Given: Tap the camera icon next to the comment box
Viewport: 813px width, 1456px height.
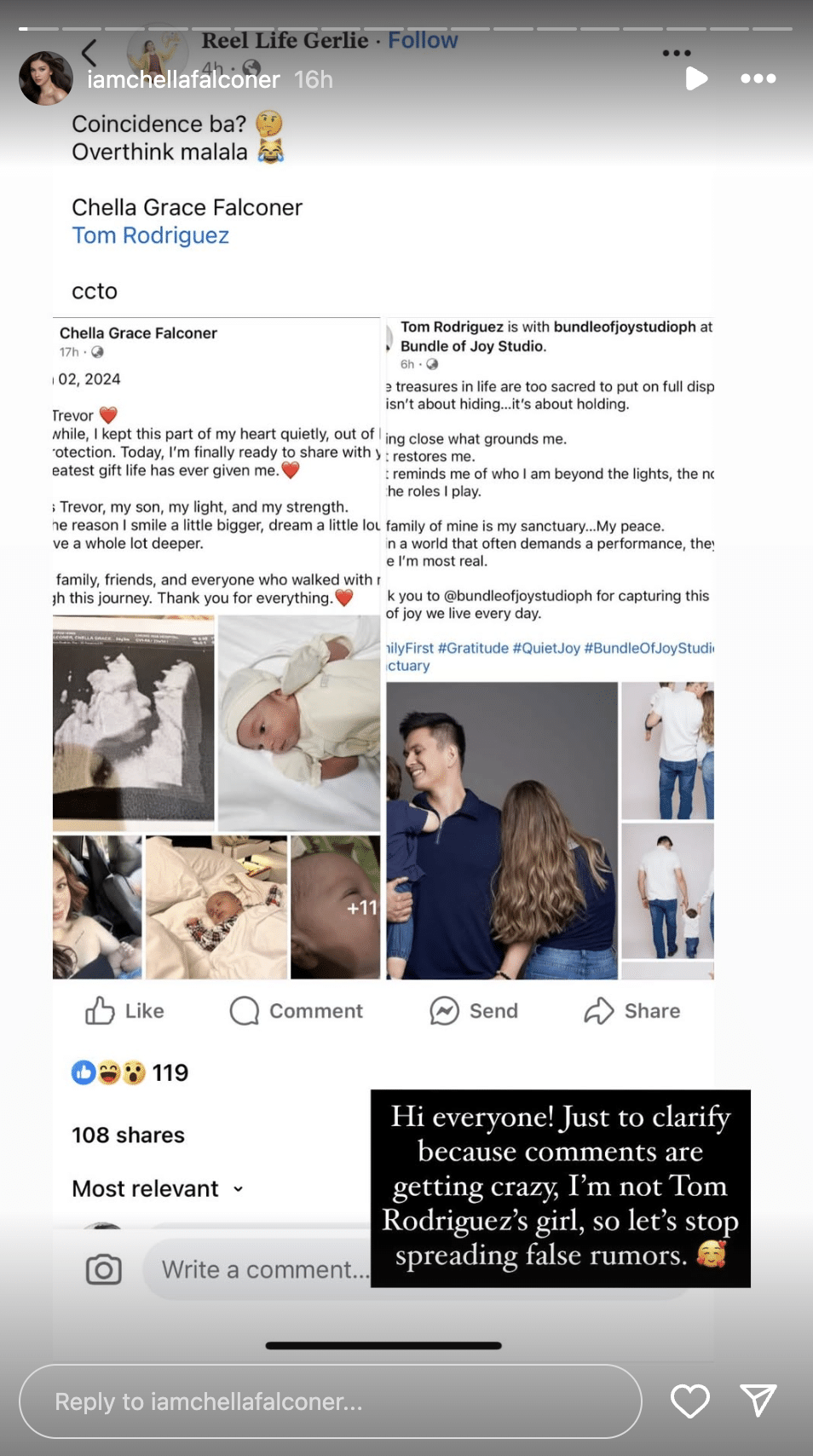Looking at the screenshot, I should tap(104, 1269).
